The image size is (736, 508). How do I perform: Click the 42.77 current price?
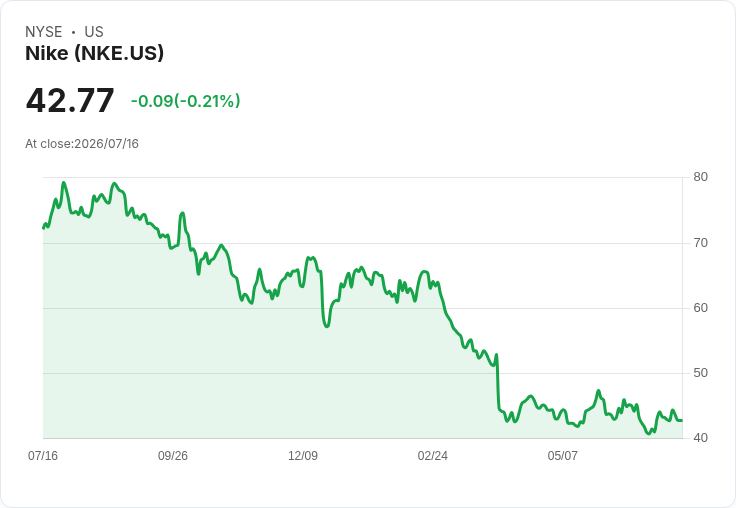point(70,100)
